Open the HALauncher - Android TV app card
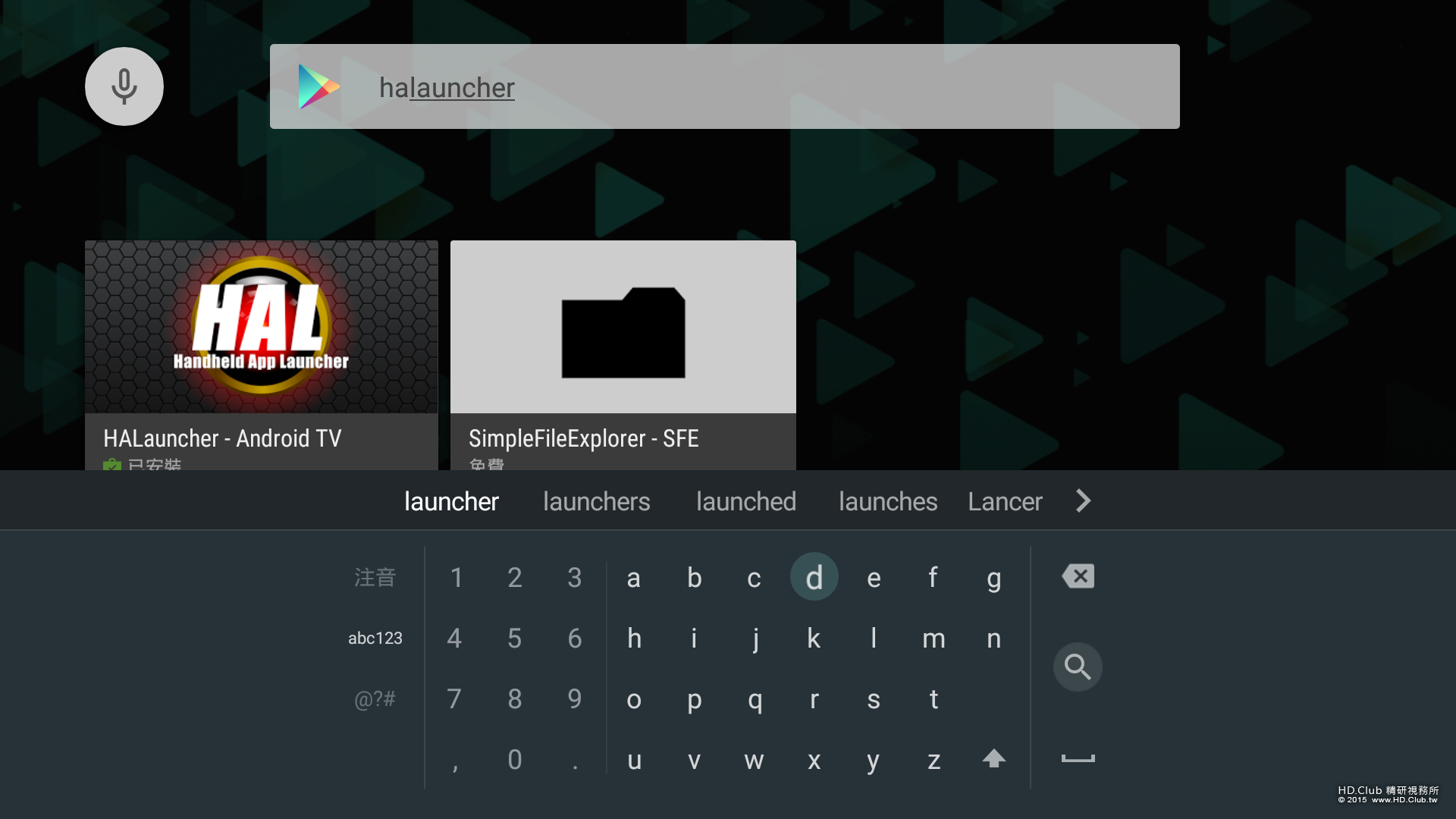The width and height of the screenshot is (1456, 819). click(x=262, y=355)
